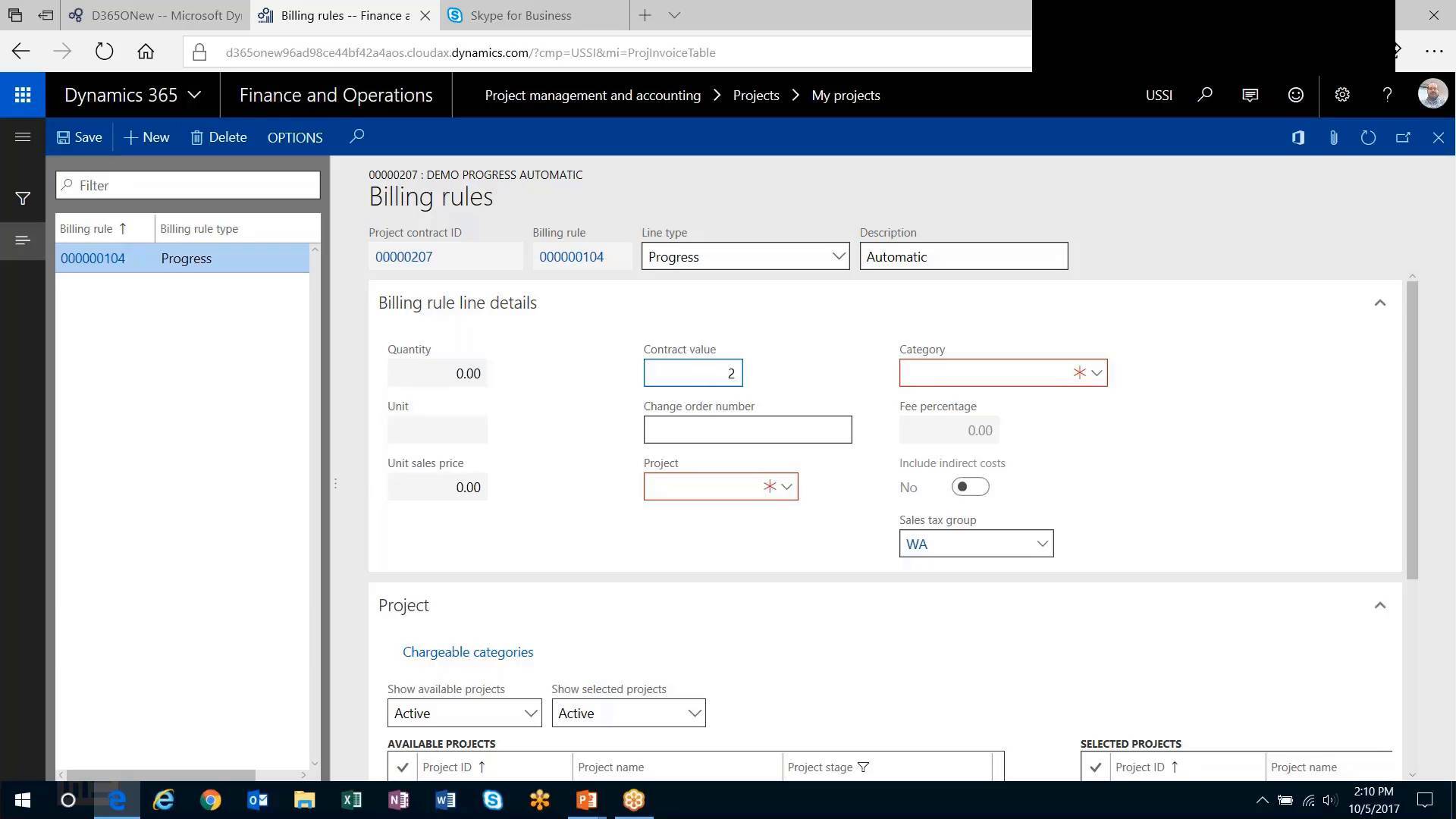The height and width of the screenshot is (819, 1456).
Task: Refresh the page using the circular arrow icon
Action: 1368,137
